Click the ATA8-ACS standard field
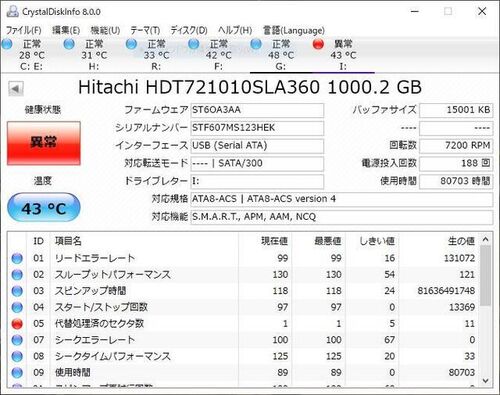500x395 pixels. (x=342, y=199)
